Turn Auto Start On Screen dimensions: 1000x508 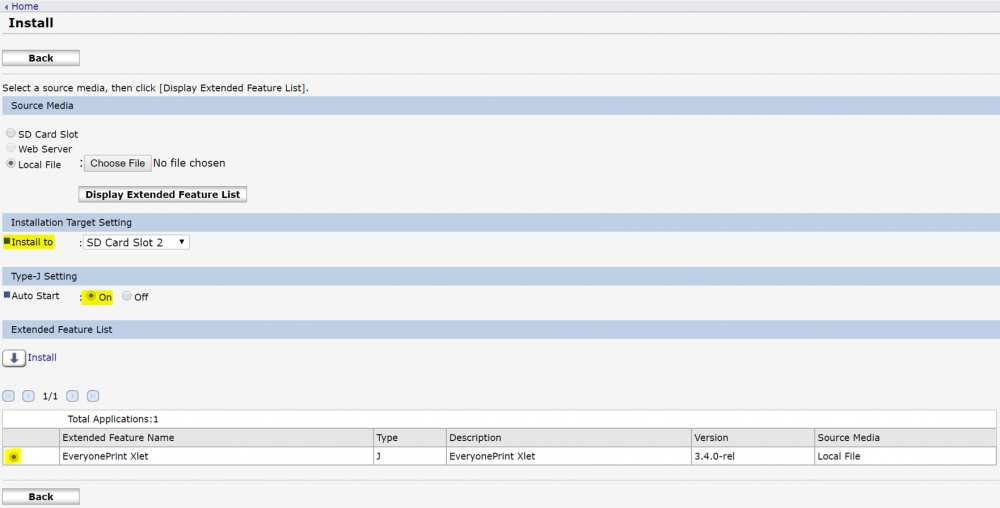pos(91,297)
